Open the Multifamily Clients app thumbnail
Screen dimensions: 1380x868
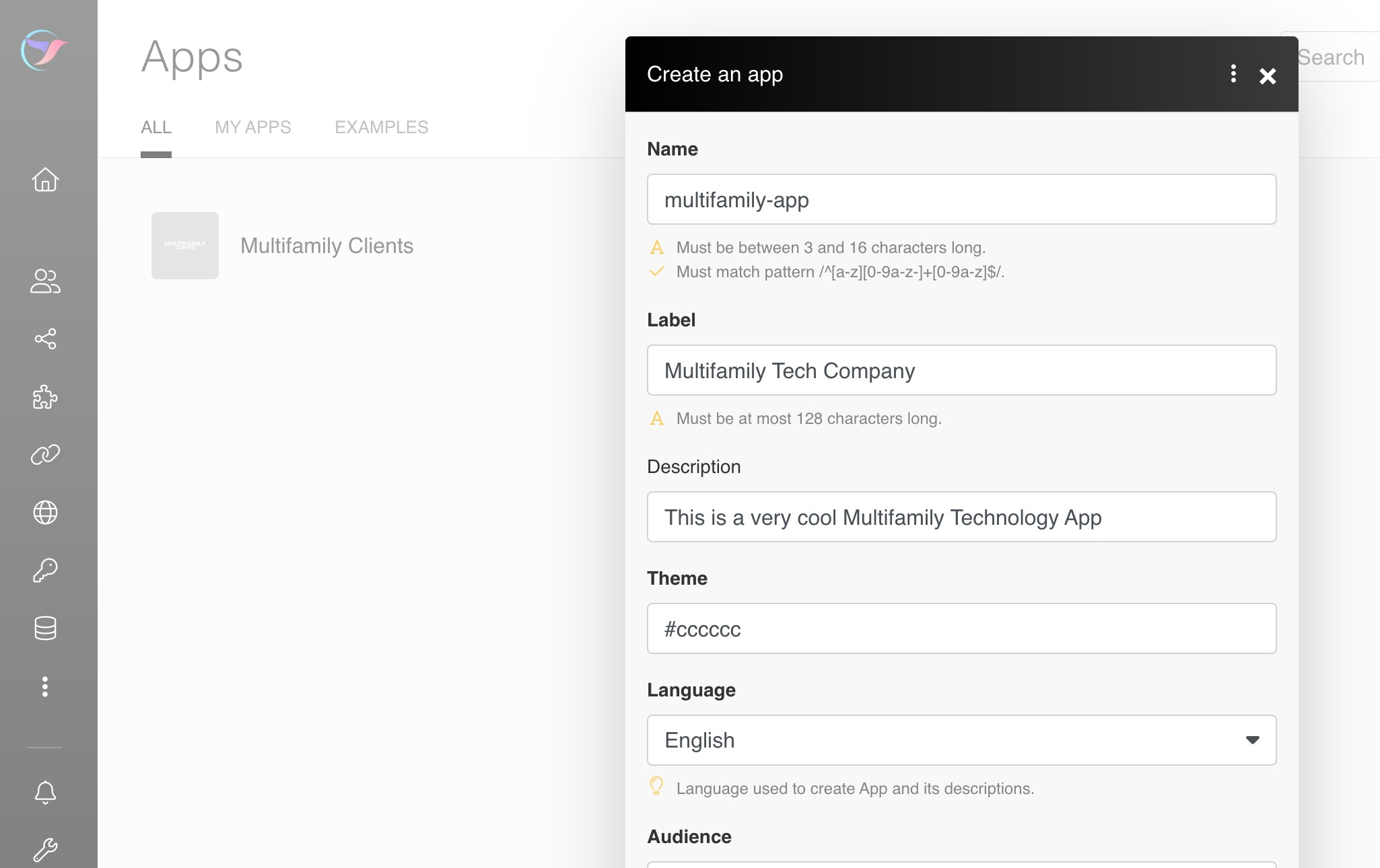185,246
